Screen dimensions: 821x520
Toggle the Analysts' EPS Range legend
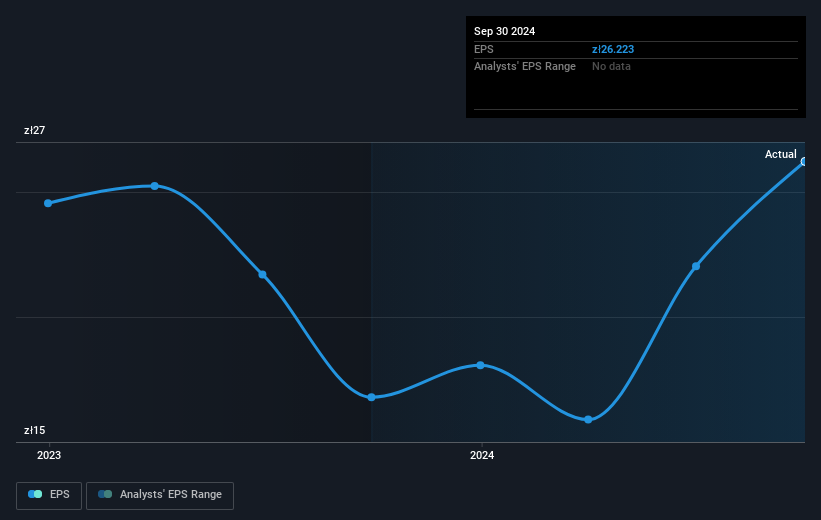[x=160, y=495]
